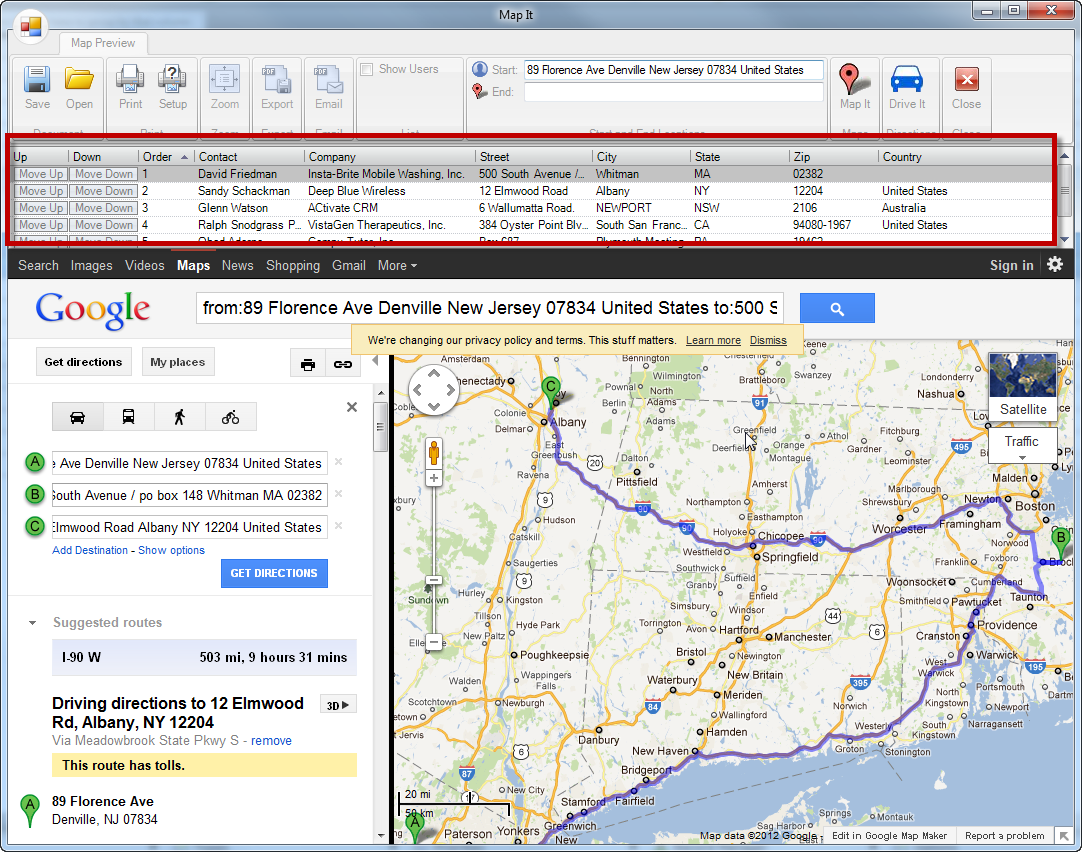Collapse the left directions panel arrow
This screenshot has height=852, width=1082.
[x=375, y=360]
